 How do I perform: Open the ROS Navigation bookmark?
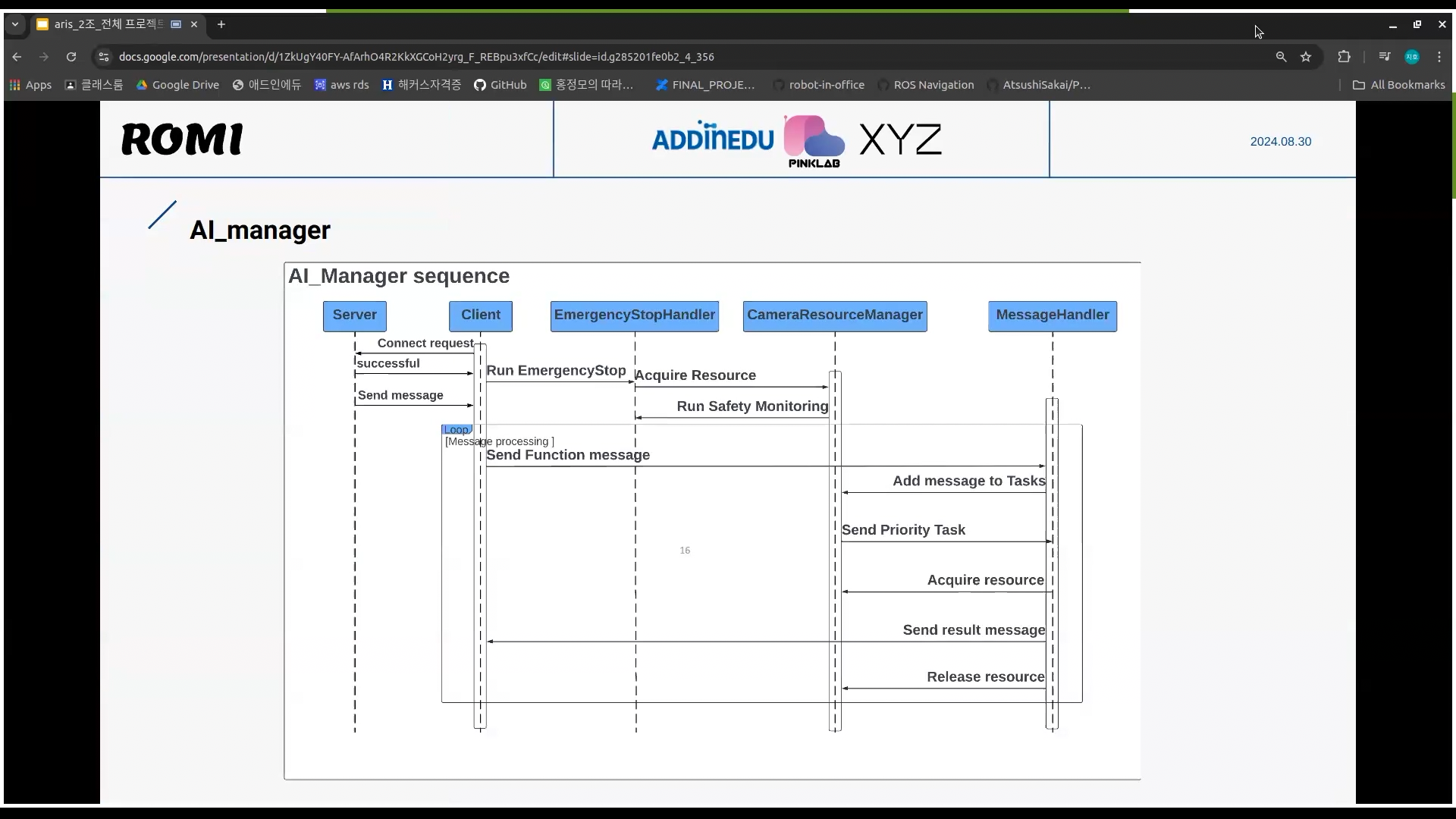926,85
